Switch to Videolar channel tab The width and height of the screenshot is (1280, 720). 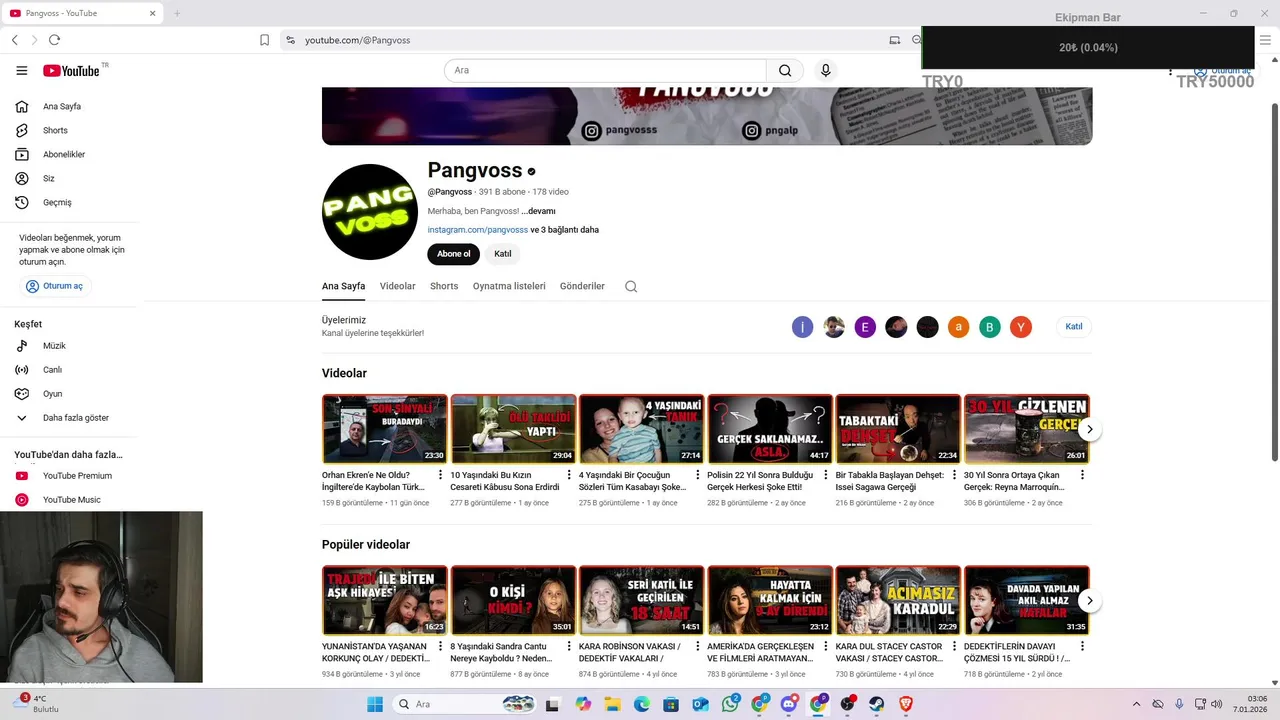point(397,286)
